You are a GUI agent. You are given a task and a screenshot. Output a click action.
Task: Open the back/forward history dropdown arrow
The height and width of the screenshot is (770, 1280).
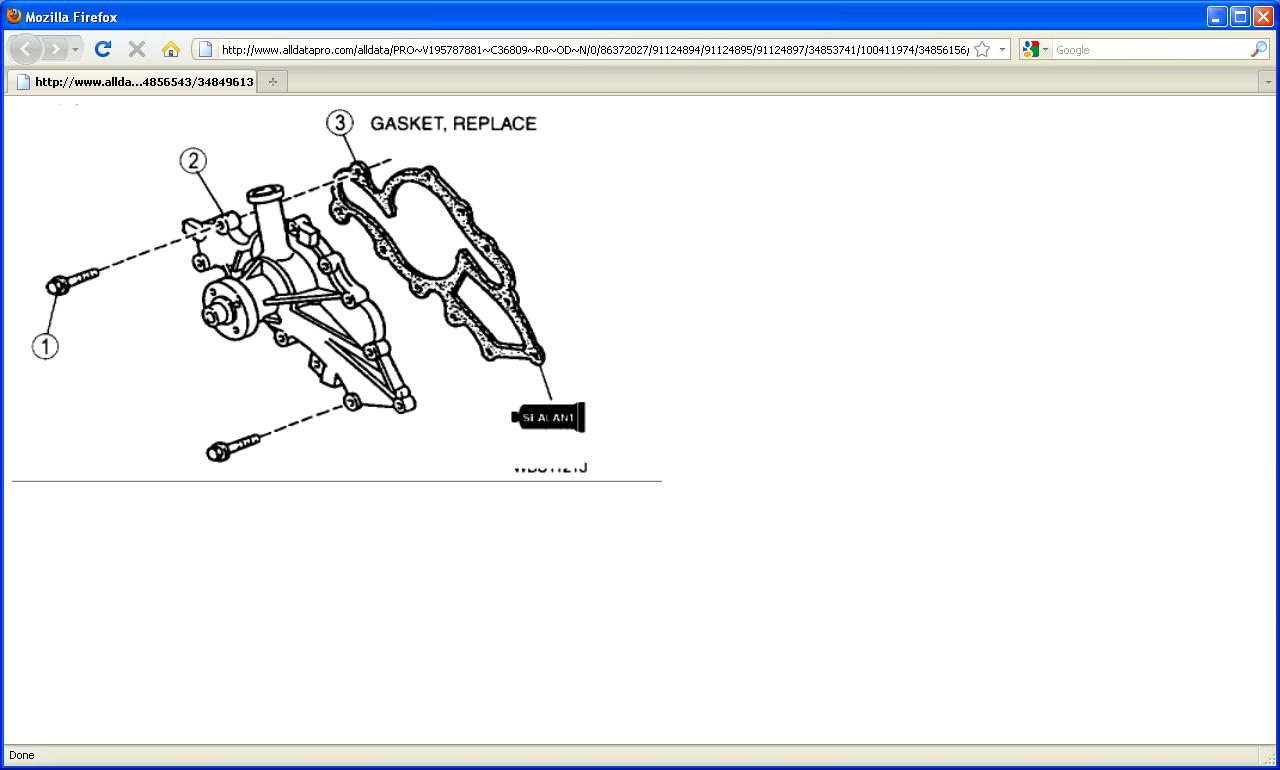pos(75,49)
